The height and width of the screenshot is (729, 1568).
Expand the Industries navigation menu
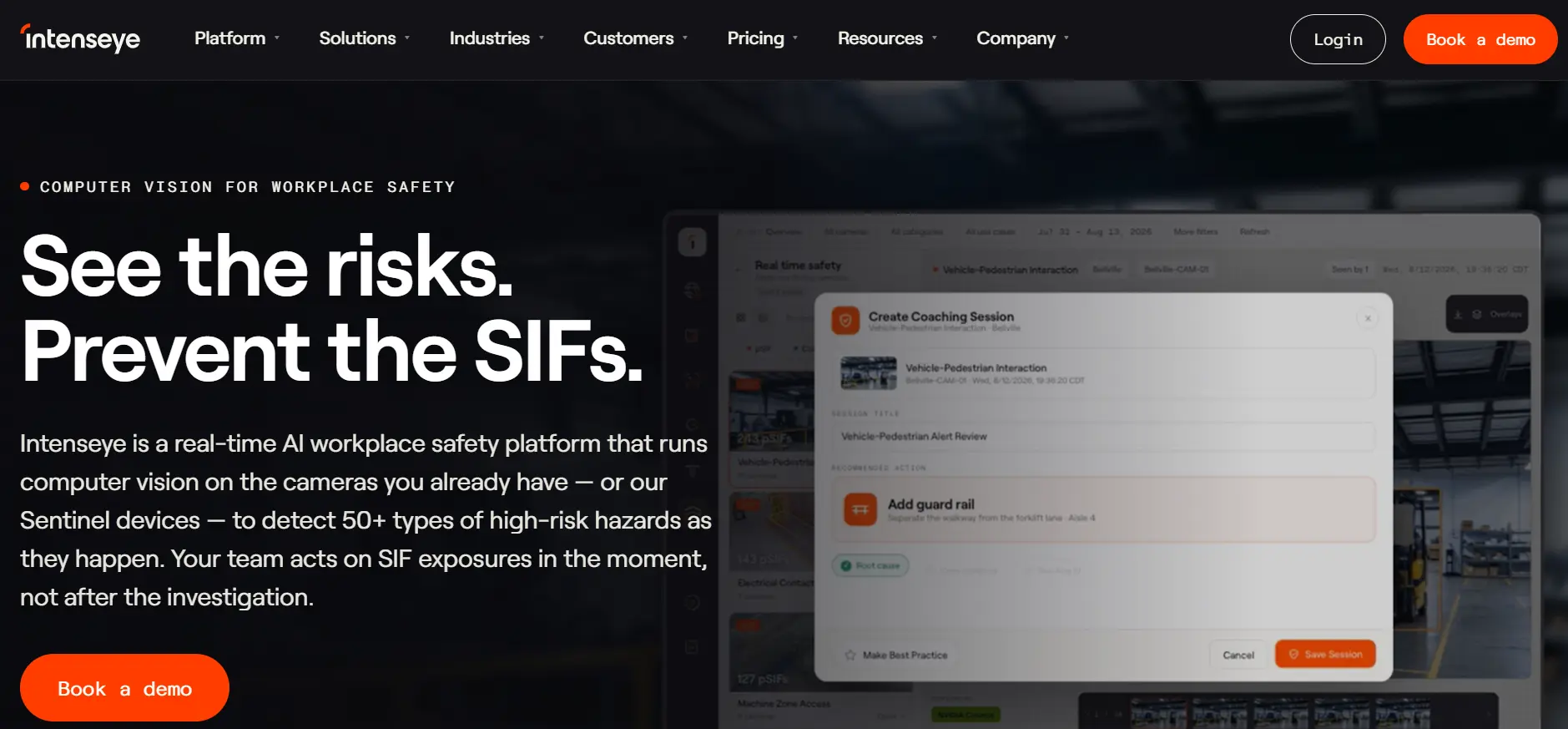click(x=497, y=38)
